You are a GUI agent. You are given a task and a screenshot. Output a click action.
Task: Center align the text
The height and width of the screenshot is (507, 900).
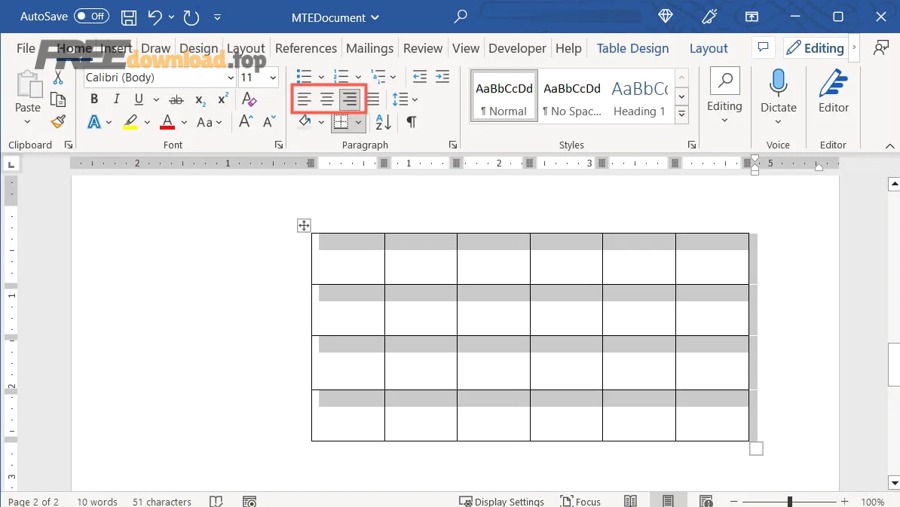point(327,99)
